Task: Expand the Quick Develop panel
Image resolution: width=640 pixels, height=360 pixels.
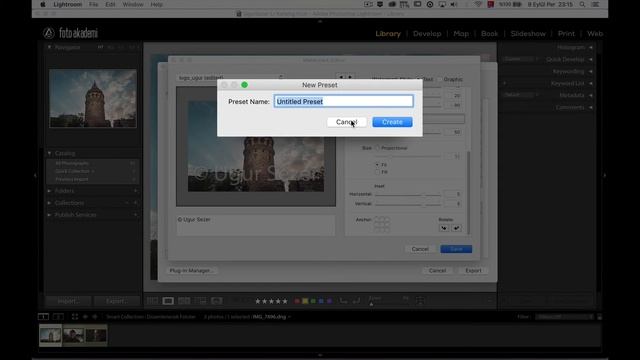Action: 591,60
